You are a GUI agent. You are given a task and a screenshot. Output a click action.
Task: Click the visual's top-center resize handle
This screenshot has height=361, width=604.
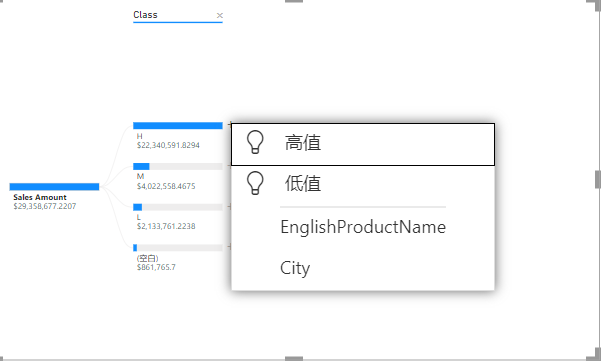(294, 1)
